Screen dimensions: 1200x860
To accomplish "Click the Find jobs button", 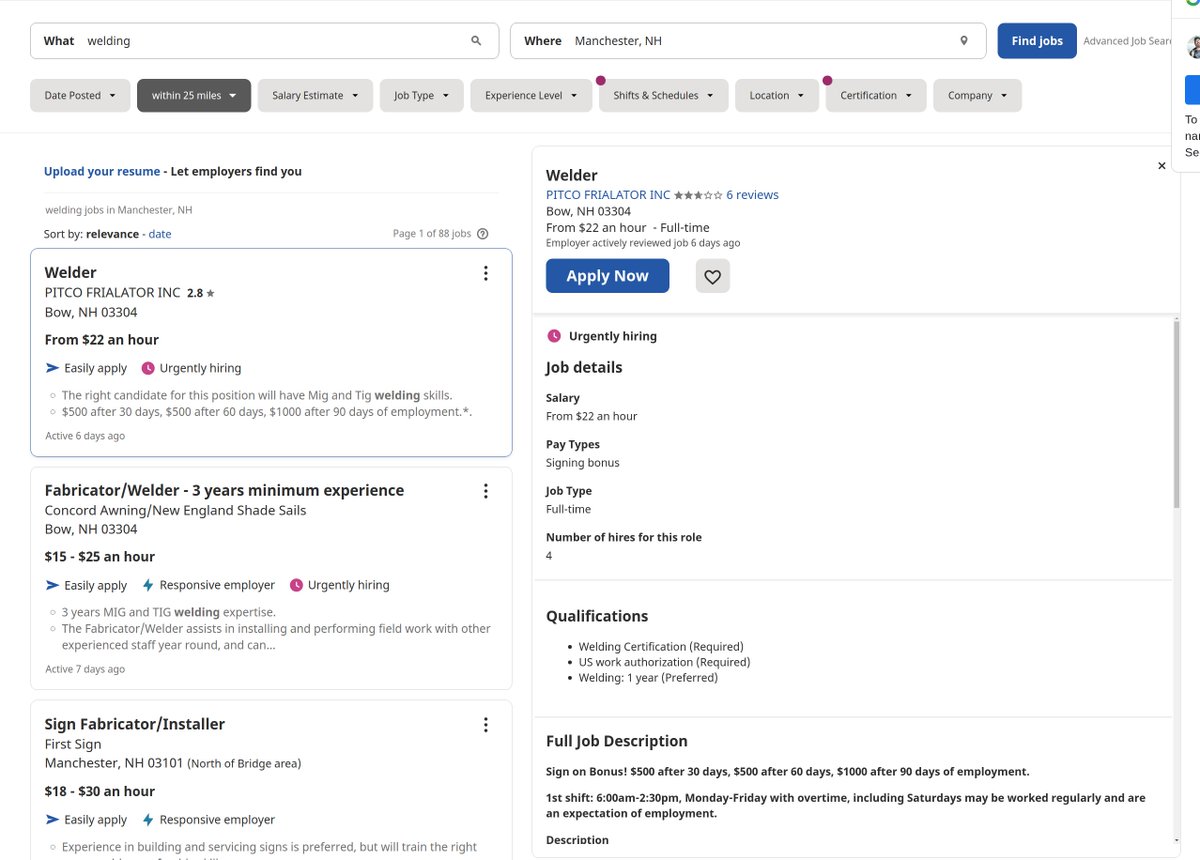I will point(1037,41).
